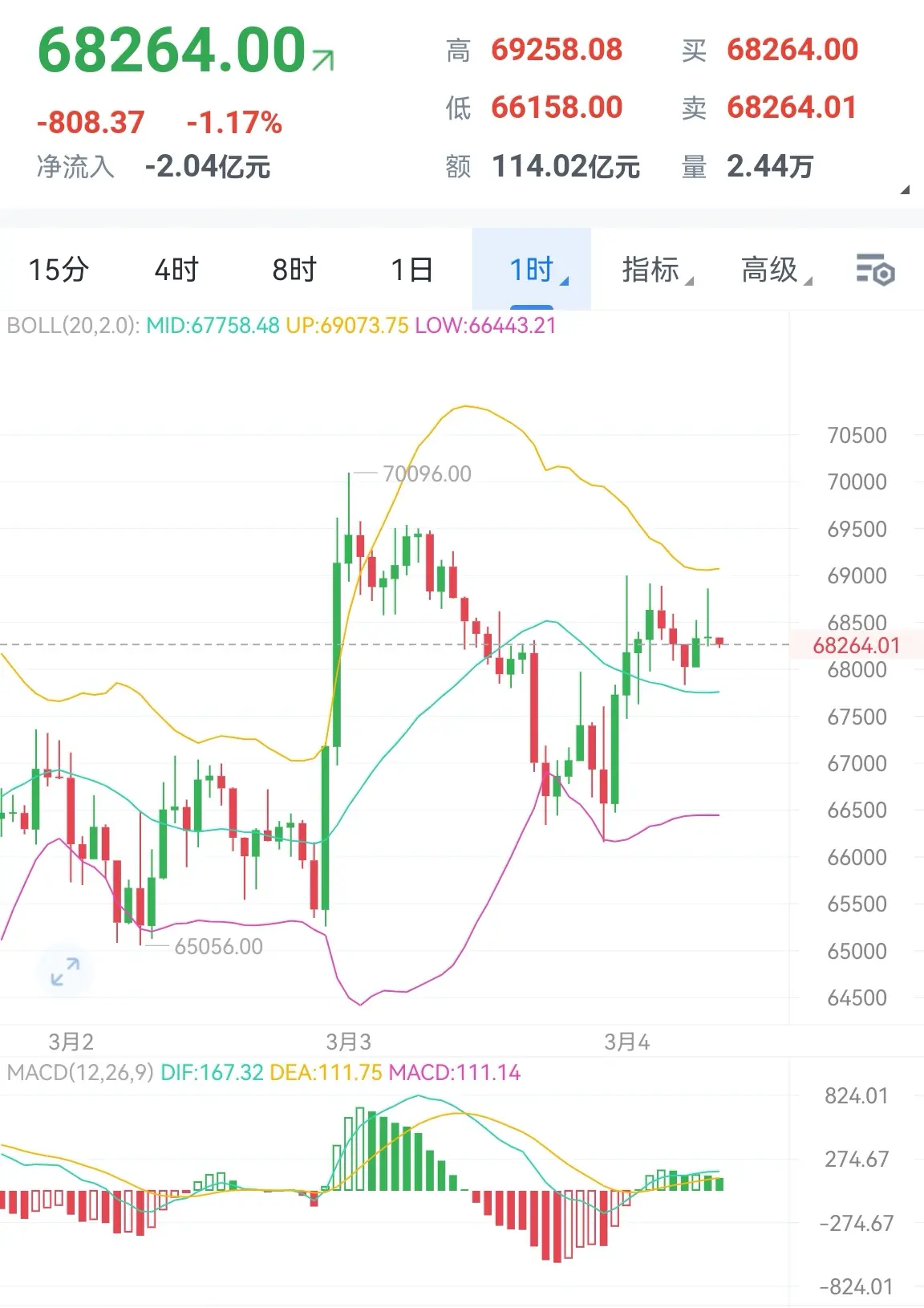
Task: Tap BOLL UP:69073.75 value
Action: pyautogui.click(x=347, y=326)
